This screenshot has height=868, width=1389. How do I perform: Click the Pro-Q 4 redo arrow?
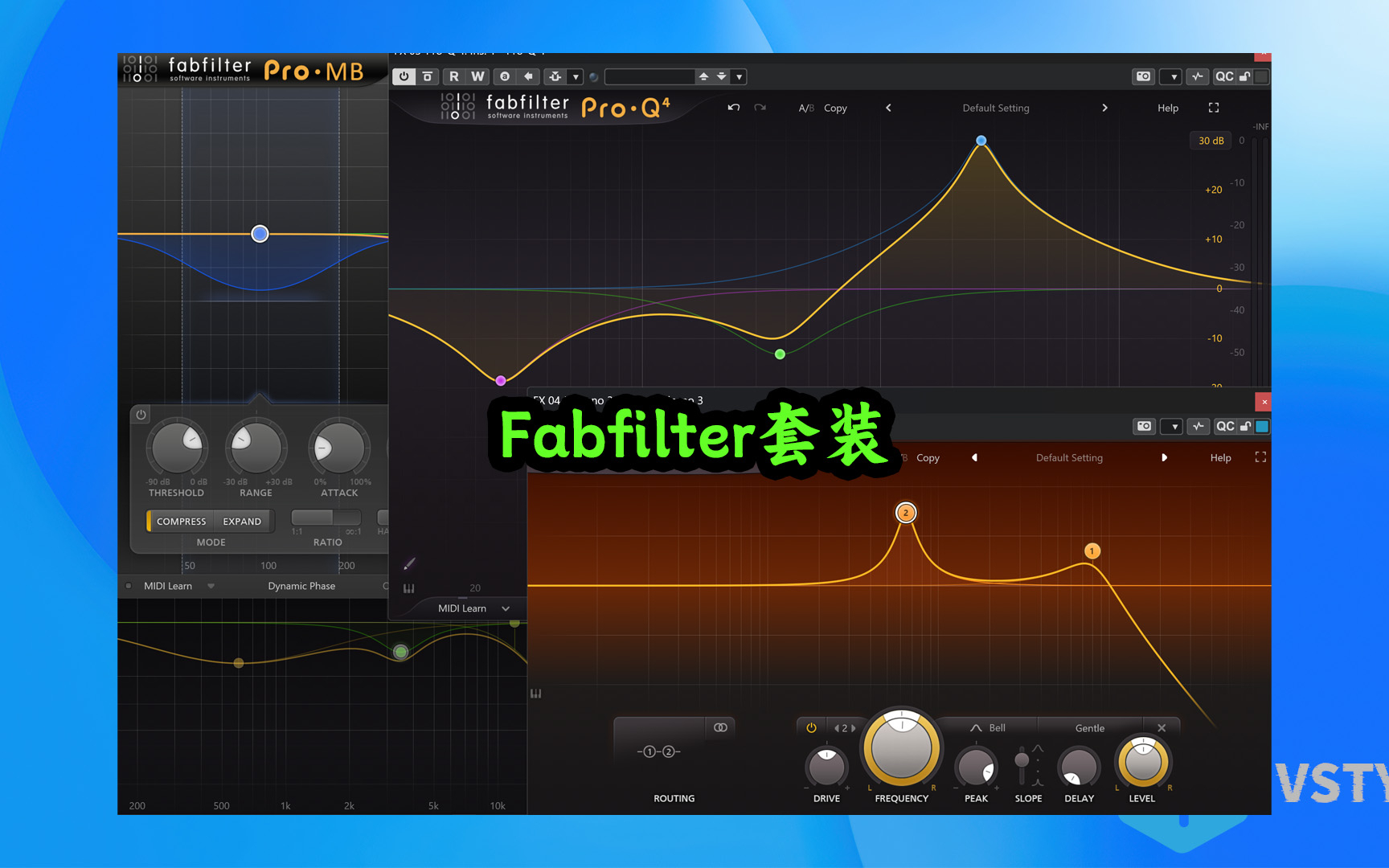click(x=760, y=108)
